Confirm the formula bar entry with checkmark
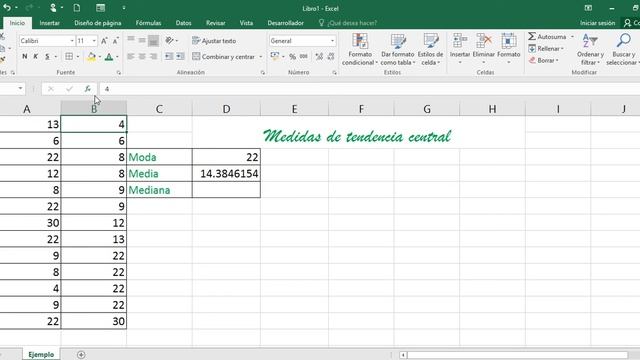This screenshot has height=360, width=640. (x=69, y=89)
